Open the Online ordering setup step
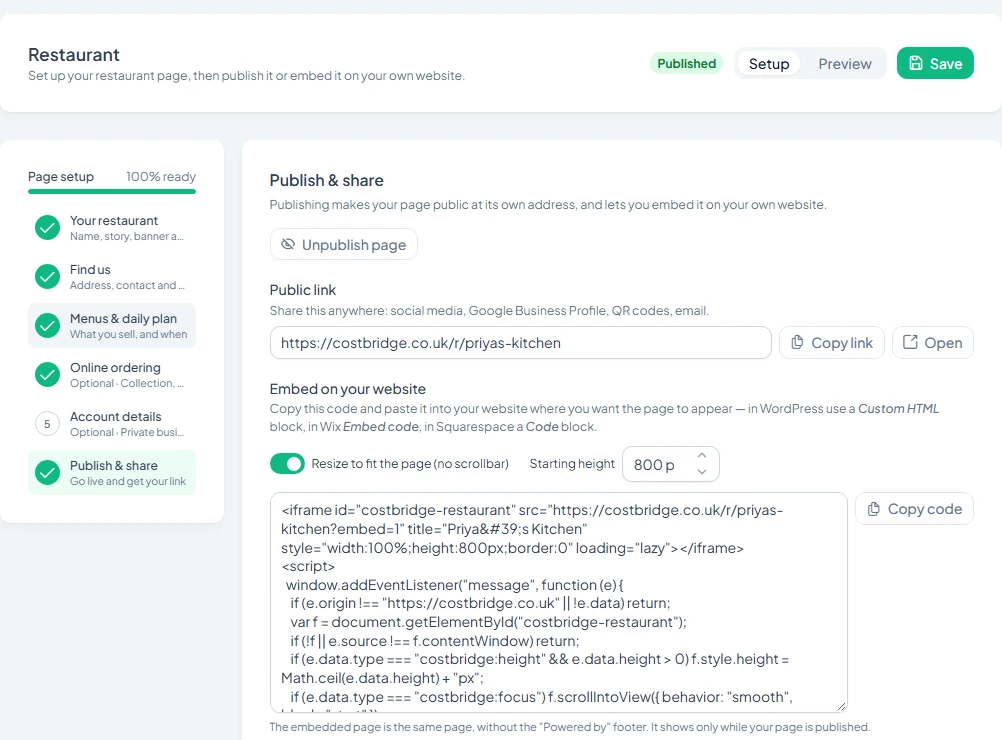 click(112, 374)
